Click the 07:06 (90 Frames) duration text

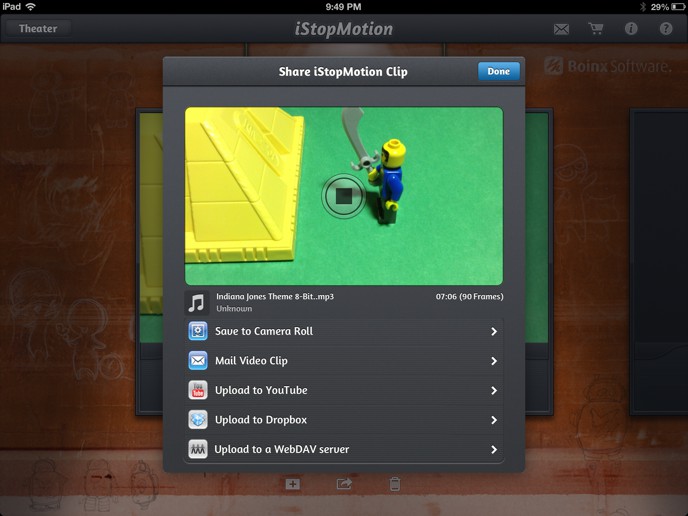click(469, 297)
